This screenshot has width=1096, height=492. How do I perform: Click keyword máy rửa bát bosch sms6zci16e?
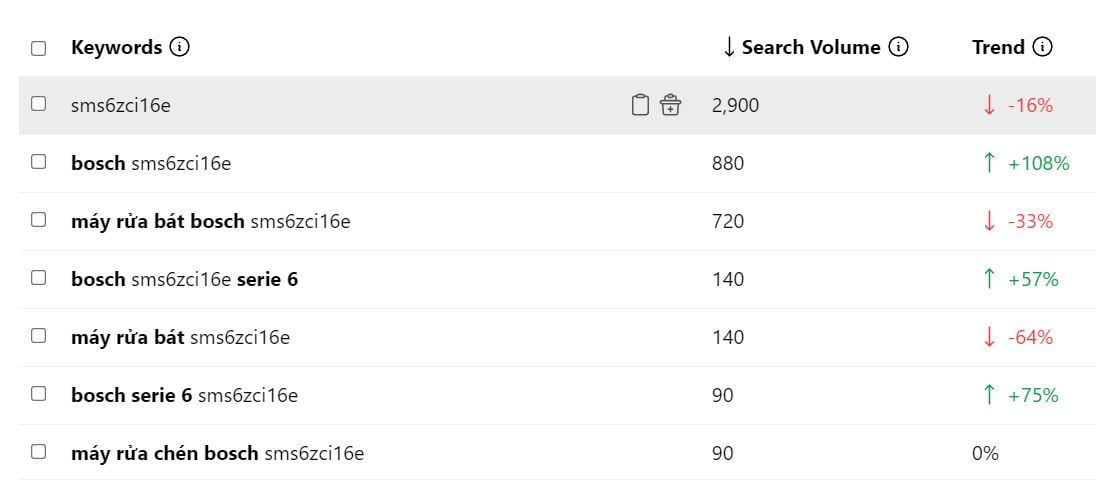tap(210, 222)
